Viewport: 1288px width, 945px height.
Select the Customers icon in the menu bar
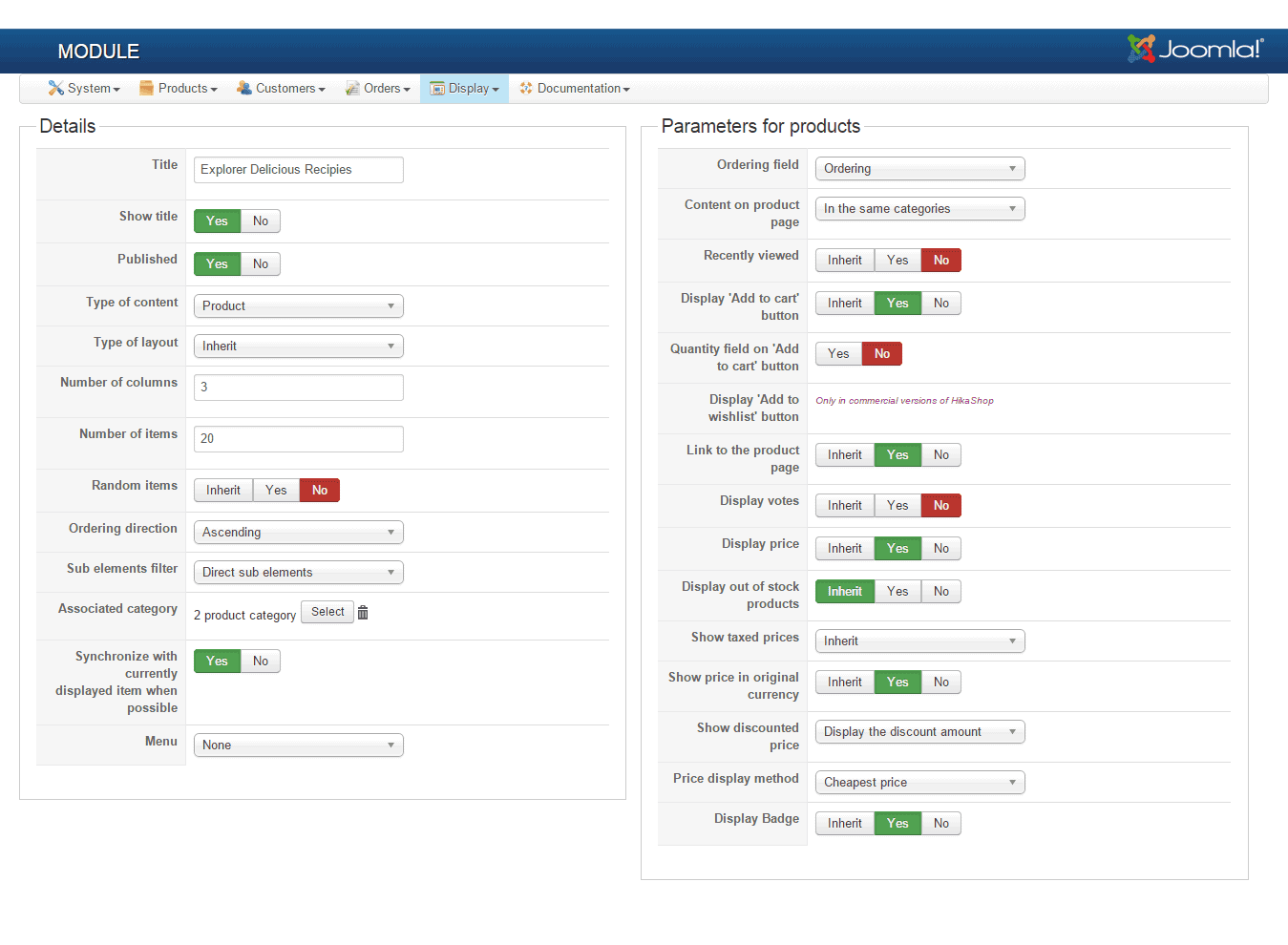pyautogui.click(x=244, y=88)
